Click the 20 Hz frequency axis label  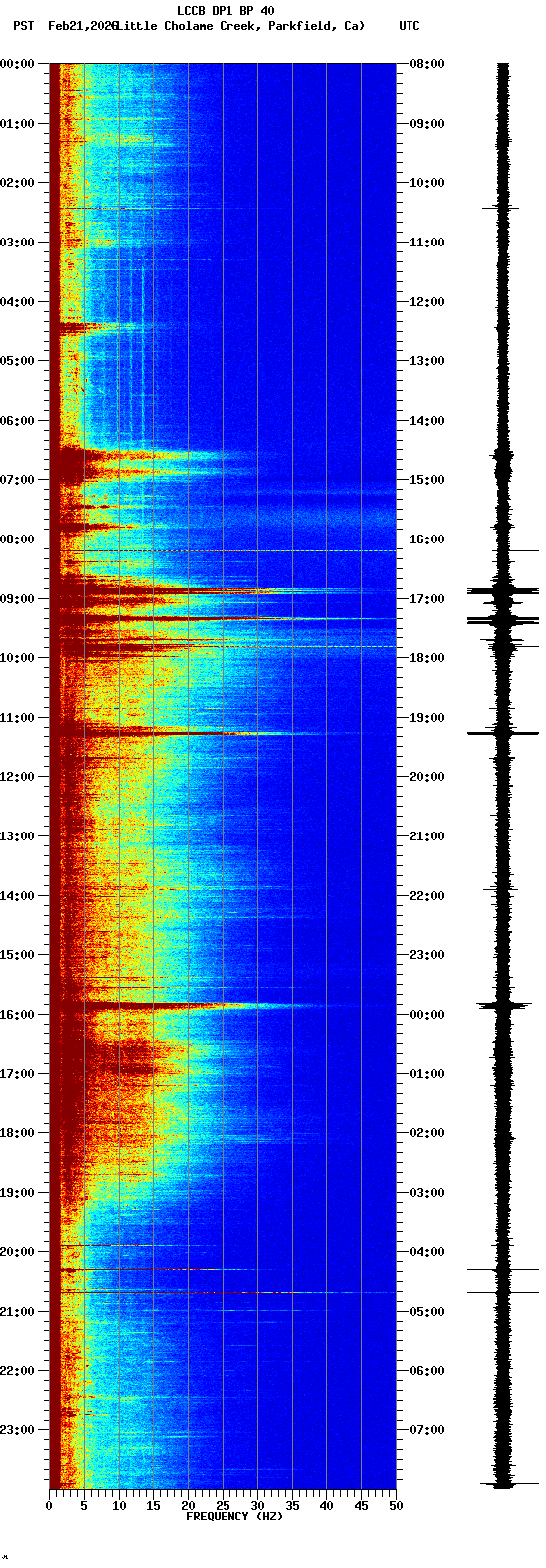[x=188, y=1505]
